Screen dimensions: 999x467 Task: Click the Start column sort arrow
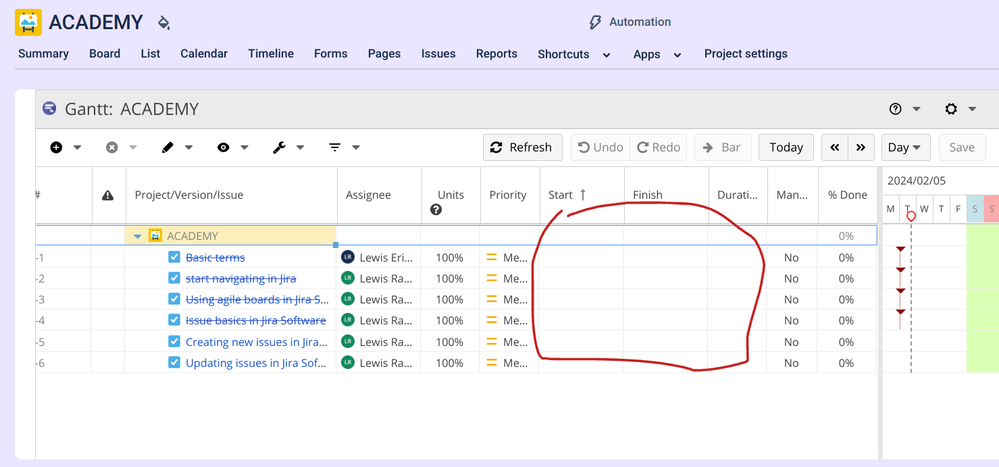pos(582,195)
